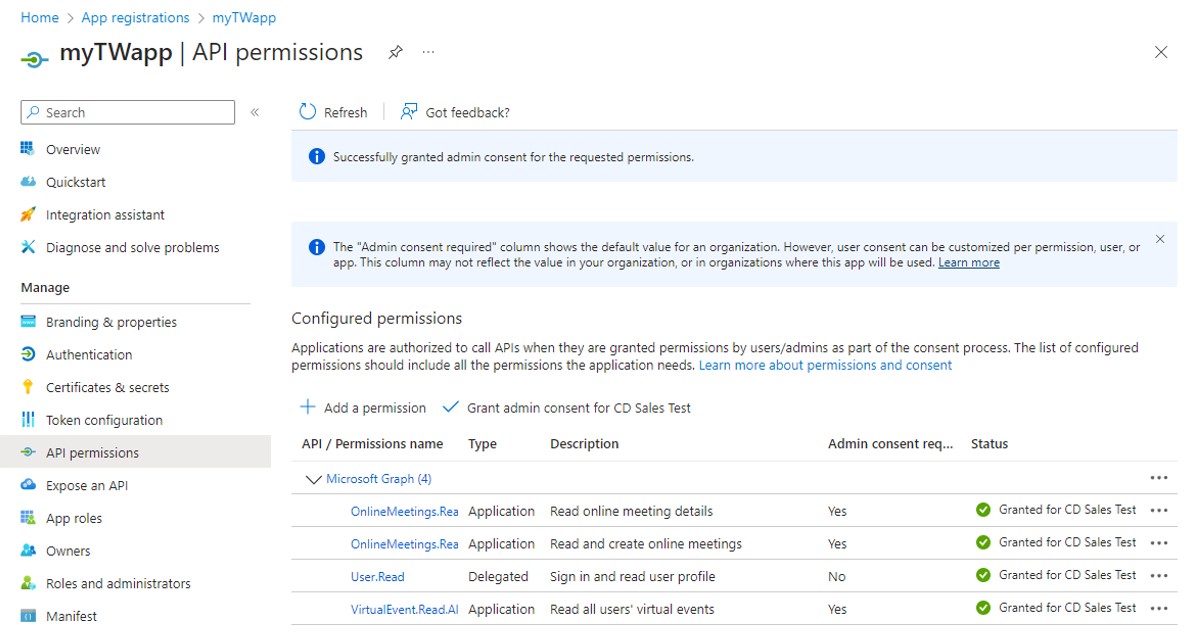Click the Manifest icon in the sidebar

[x=28, y=615]
